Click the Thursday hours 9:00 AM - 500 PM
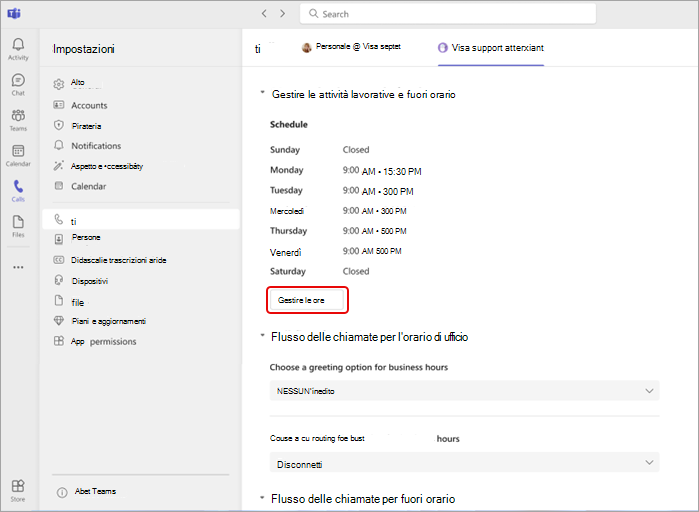Viewport: 699px width, 512px height. tap(374, 231)
